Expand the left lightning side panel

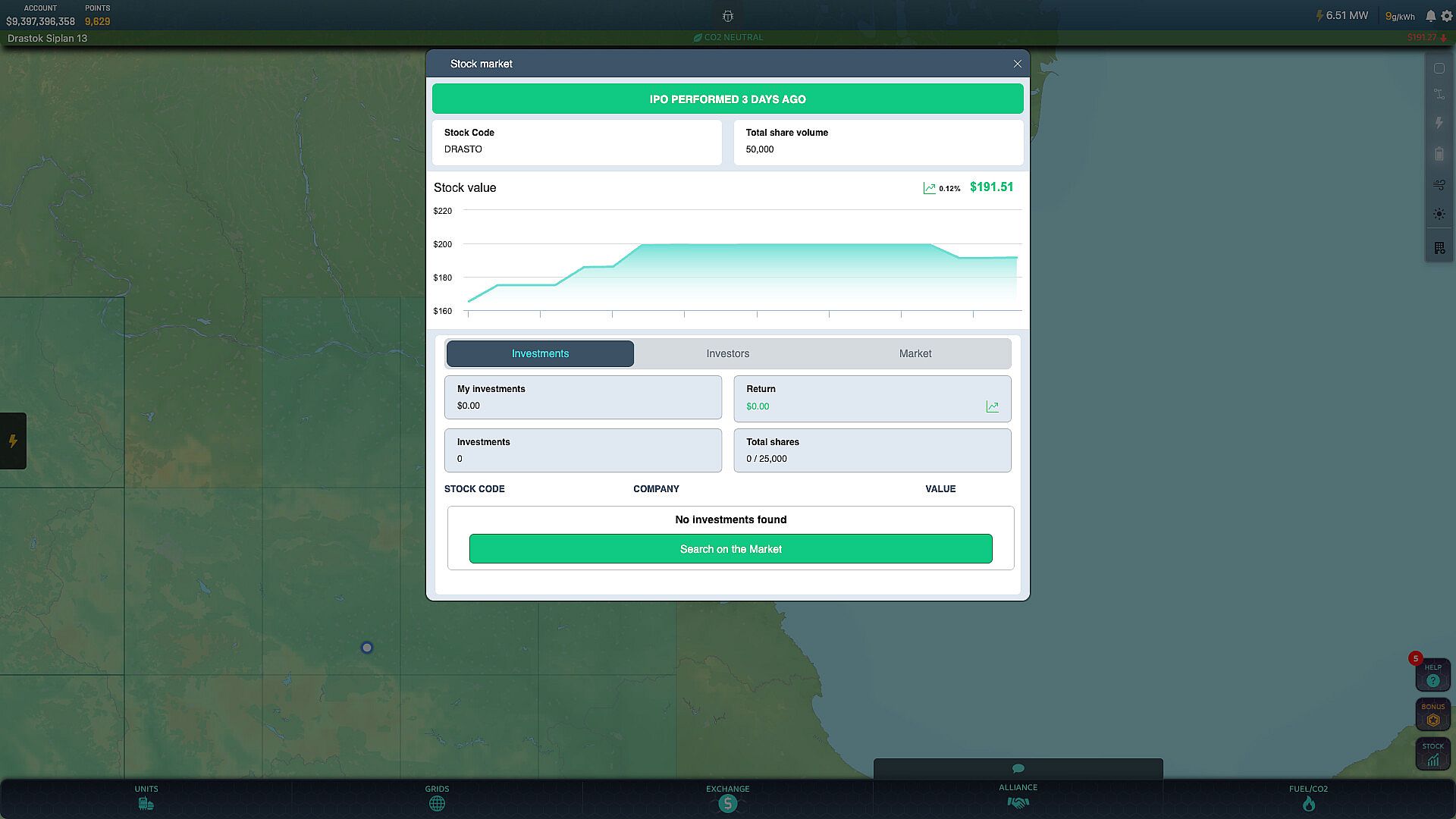pos(13,441)
